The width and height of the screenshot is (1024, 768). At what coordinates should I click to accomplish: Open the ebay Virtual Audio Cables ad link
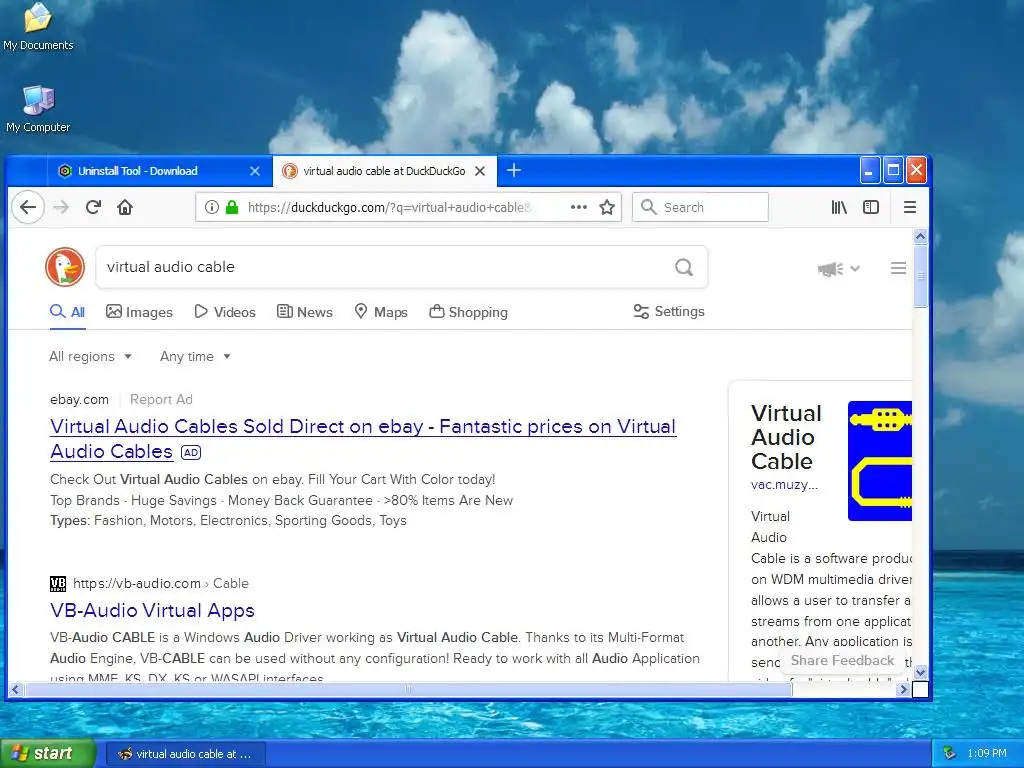coord(363,439)
